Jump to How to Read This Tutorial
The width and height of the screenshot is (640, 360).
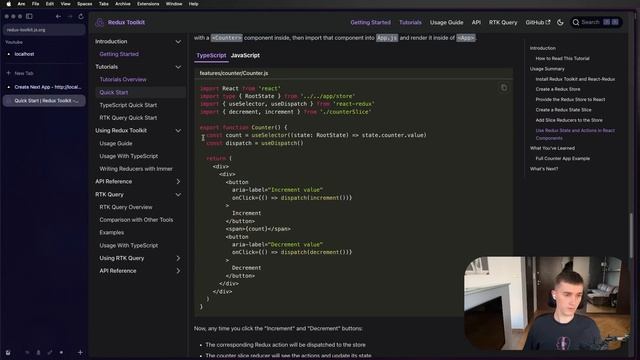562,58
